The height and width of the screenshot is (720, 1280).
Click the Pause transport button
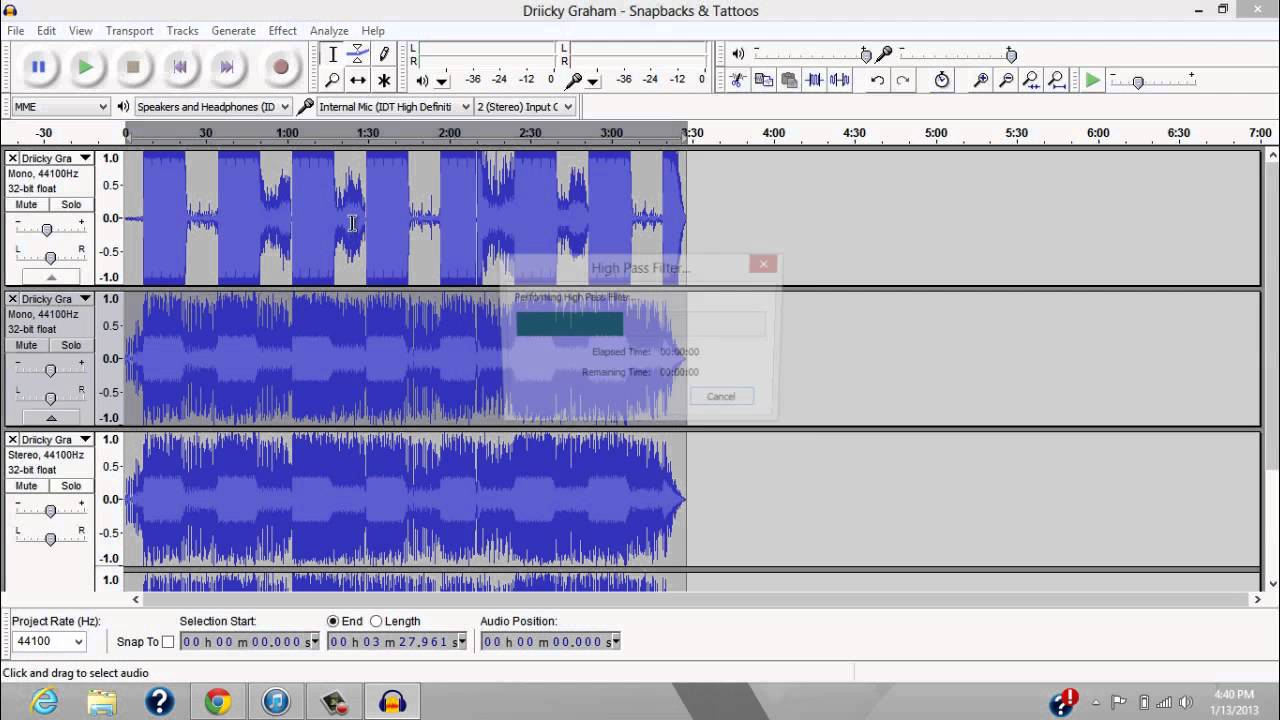coord(38,67)
